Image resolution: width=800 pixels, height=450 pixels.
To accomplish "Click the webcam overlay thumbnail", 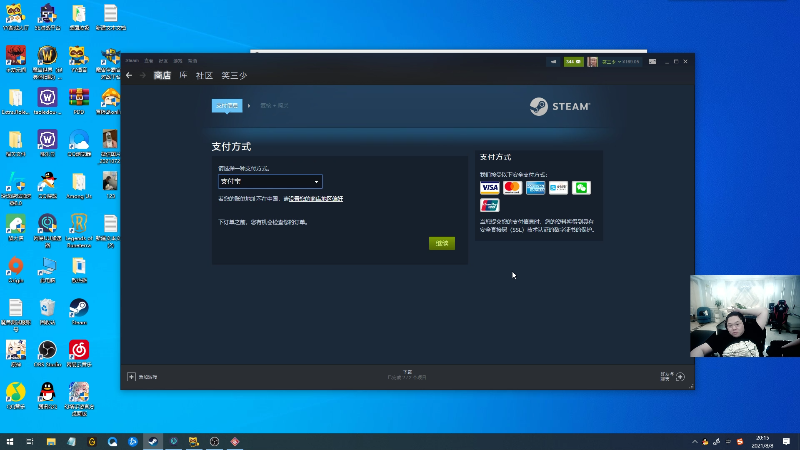I will point(744,316).
